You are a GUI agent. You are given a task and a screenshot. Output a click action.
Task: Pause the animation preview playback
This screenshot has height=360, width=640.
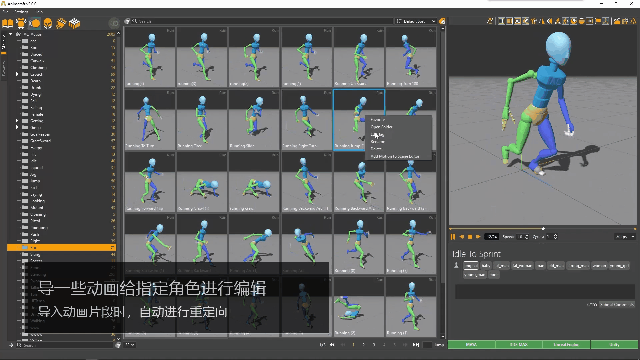tap(453, 237)
